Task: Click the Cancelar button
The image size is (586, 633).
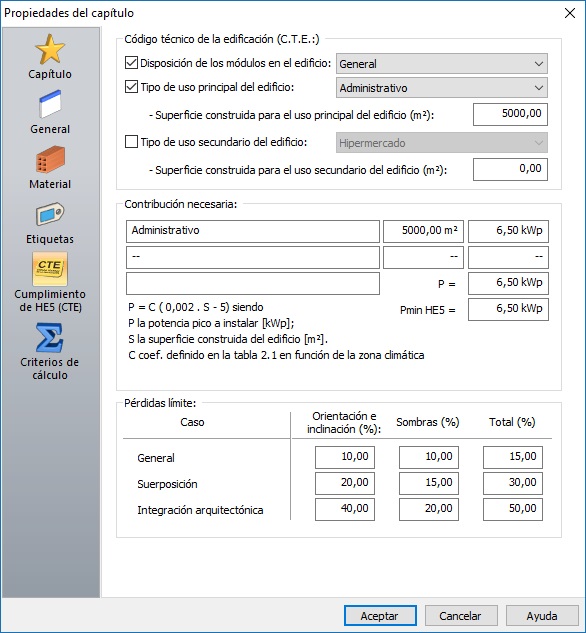Action: click(x=461, y=616)
